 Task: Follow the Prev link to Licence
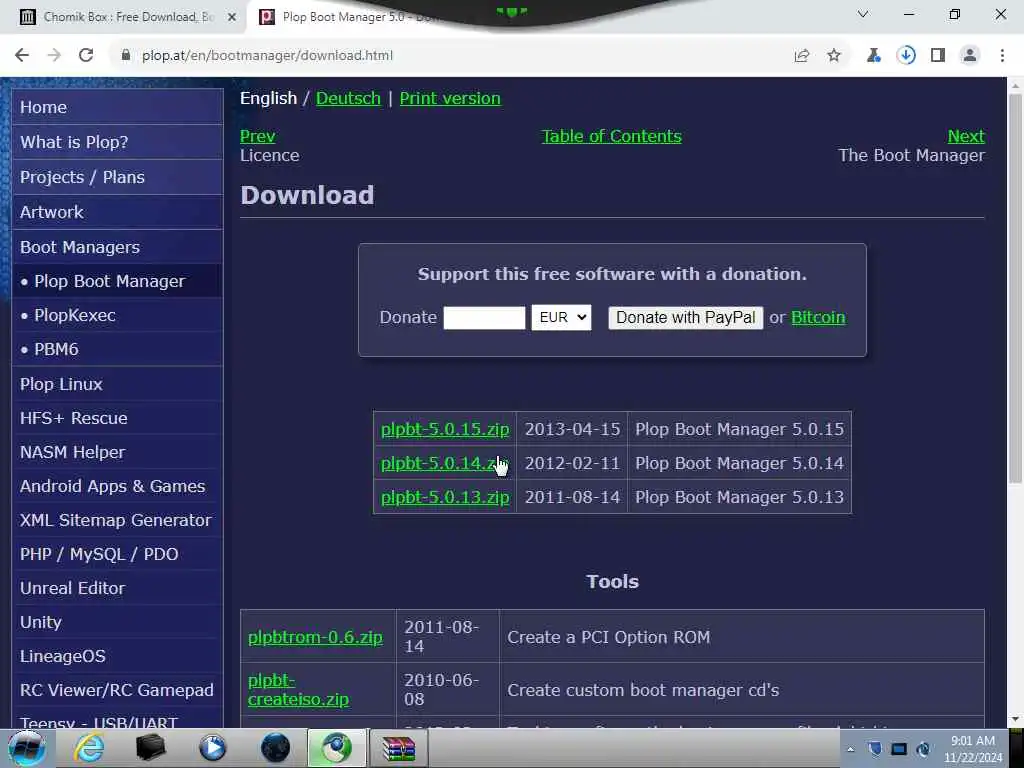(257, 136)
